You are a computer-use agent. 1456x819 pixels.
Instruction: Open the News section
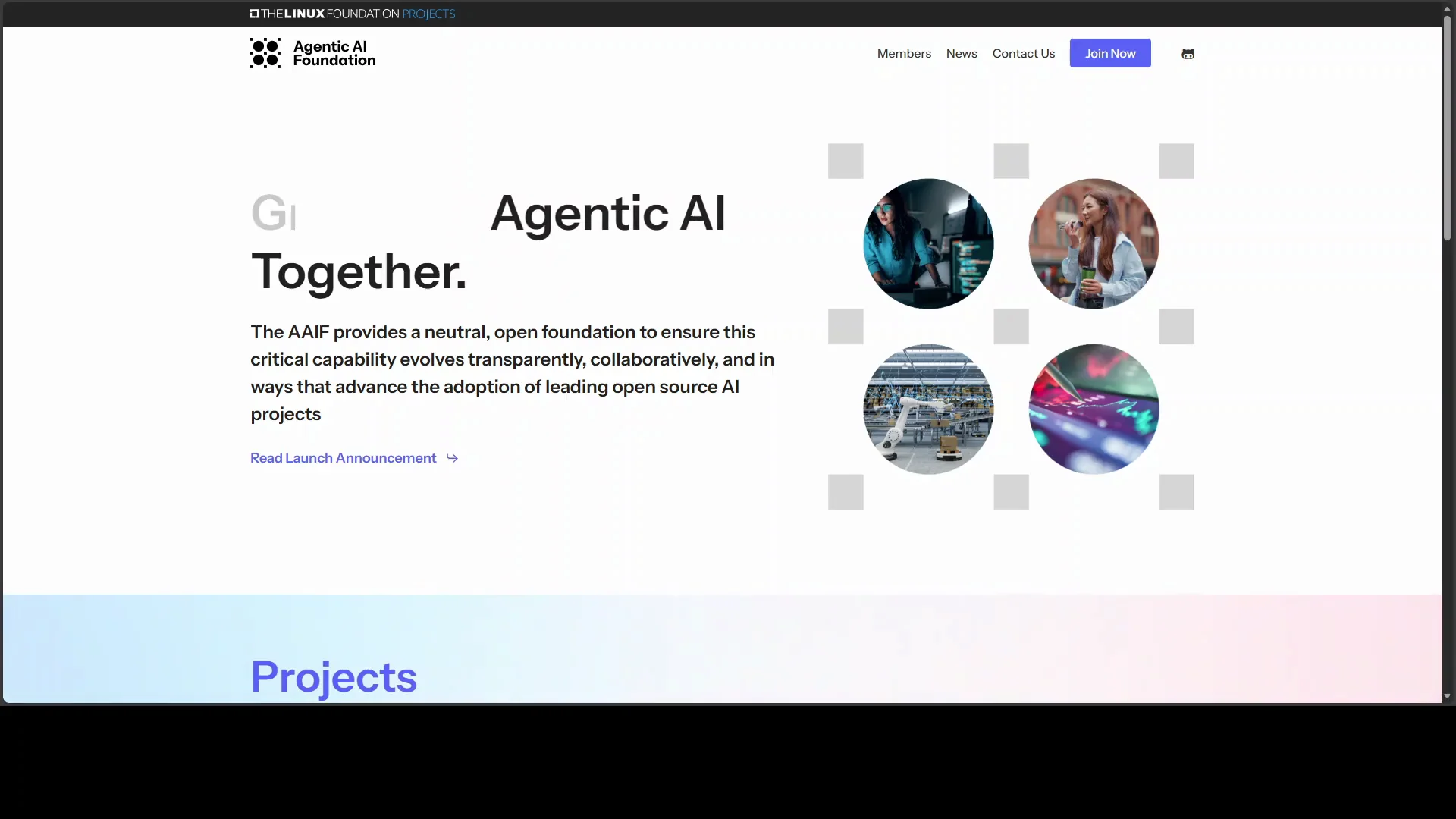(x=961, y=53)
